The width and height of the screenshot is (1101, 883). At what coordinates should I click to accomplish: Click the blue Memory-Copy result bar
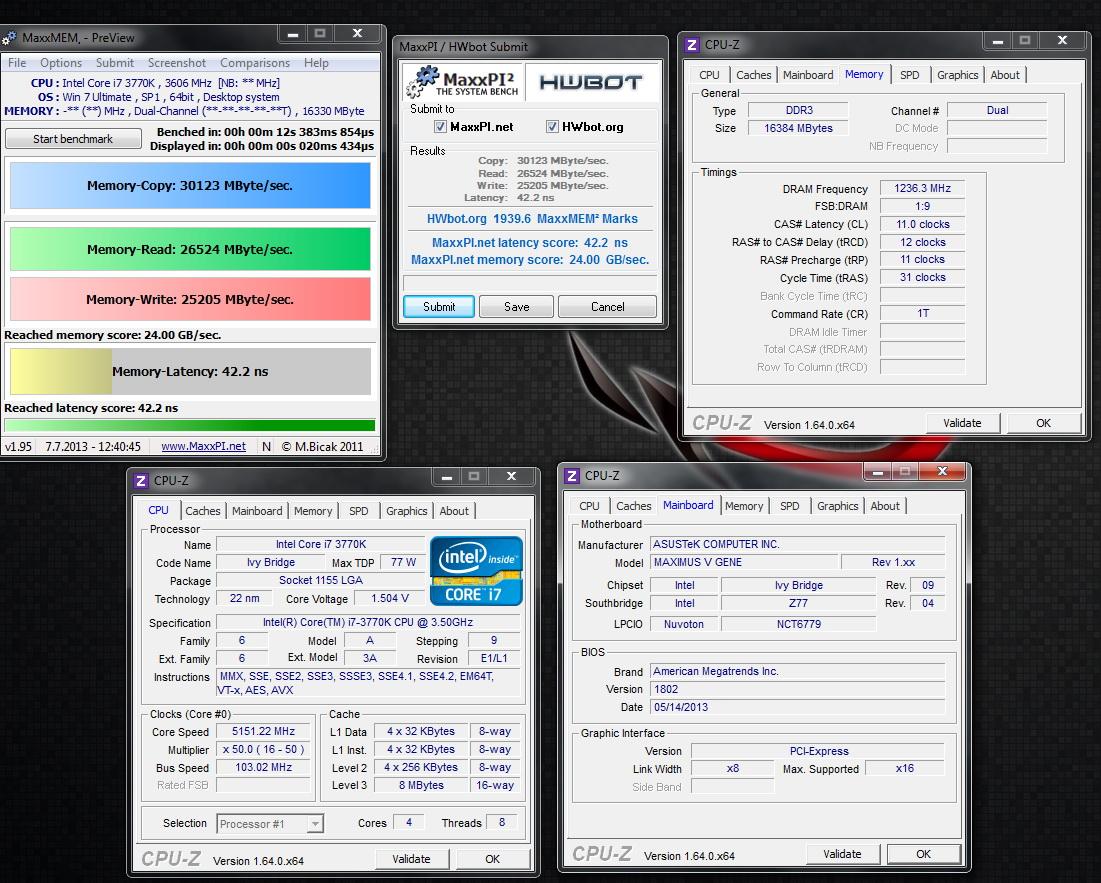(190, 186)
